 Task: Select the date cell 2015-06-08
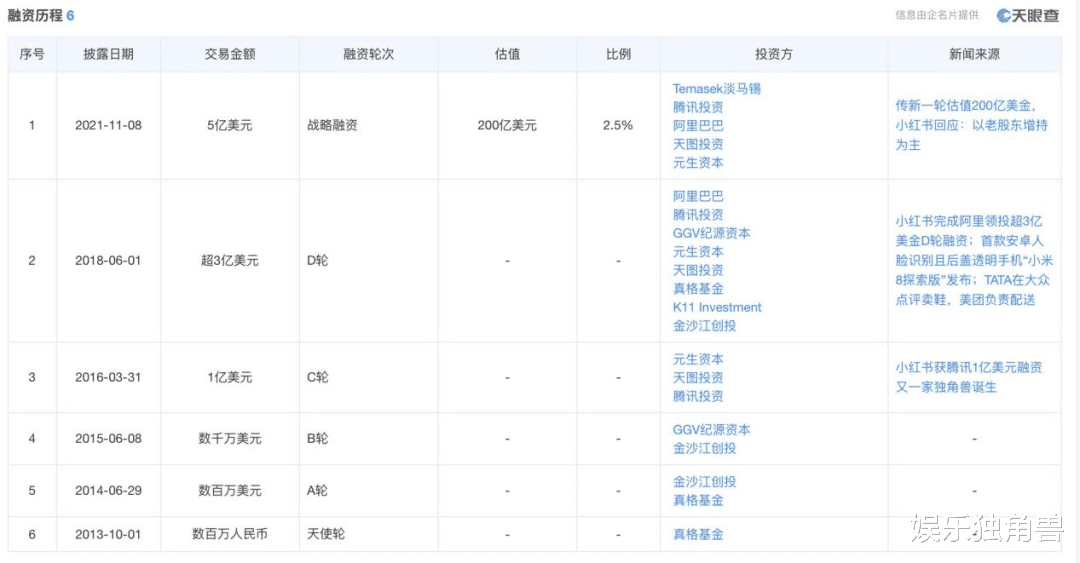point(108,439)
